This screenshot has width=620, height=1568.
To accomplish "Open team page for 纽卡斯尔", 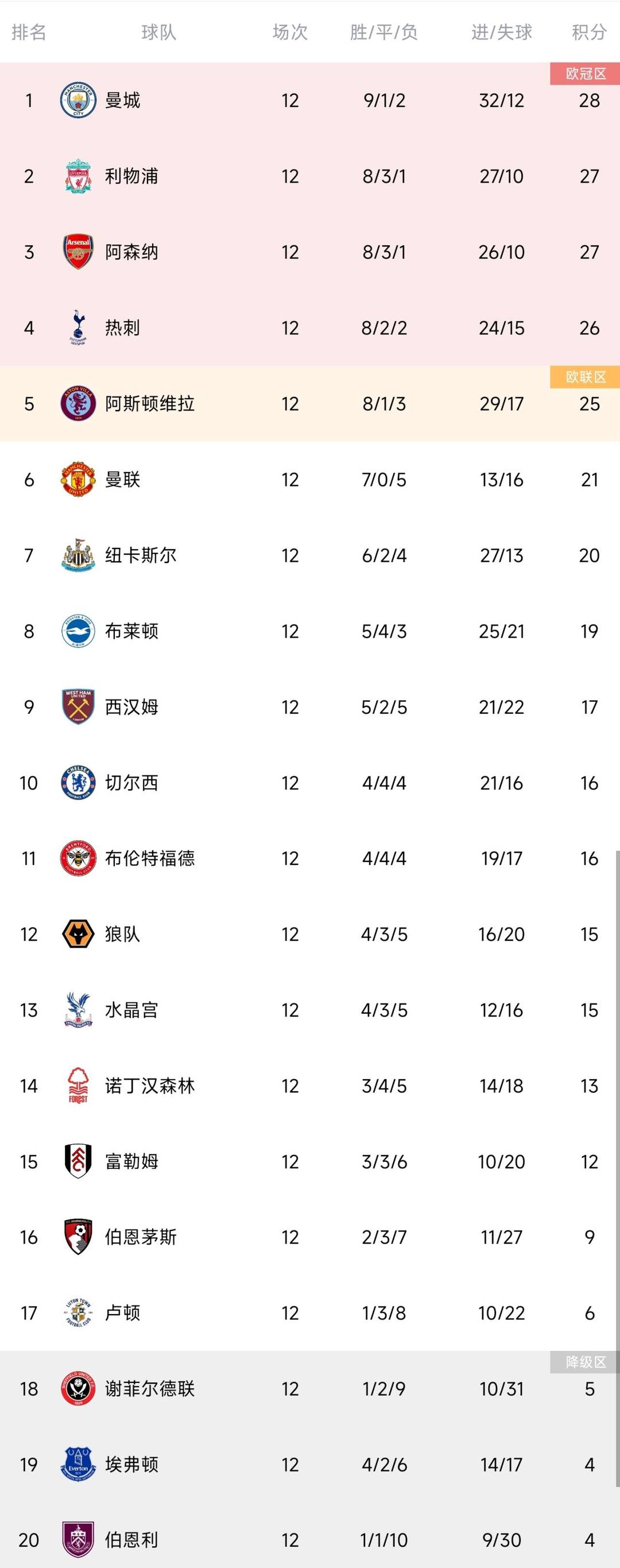I will tap(141, 556).
